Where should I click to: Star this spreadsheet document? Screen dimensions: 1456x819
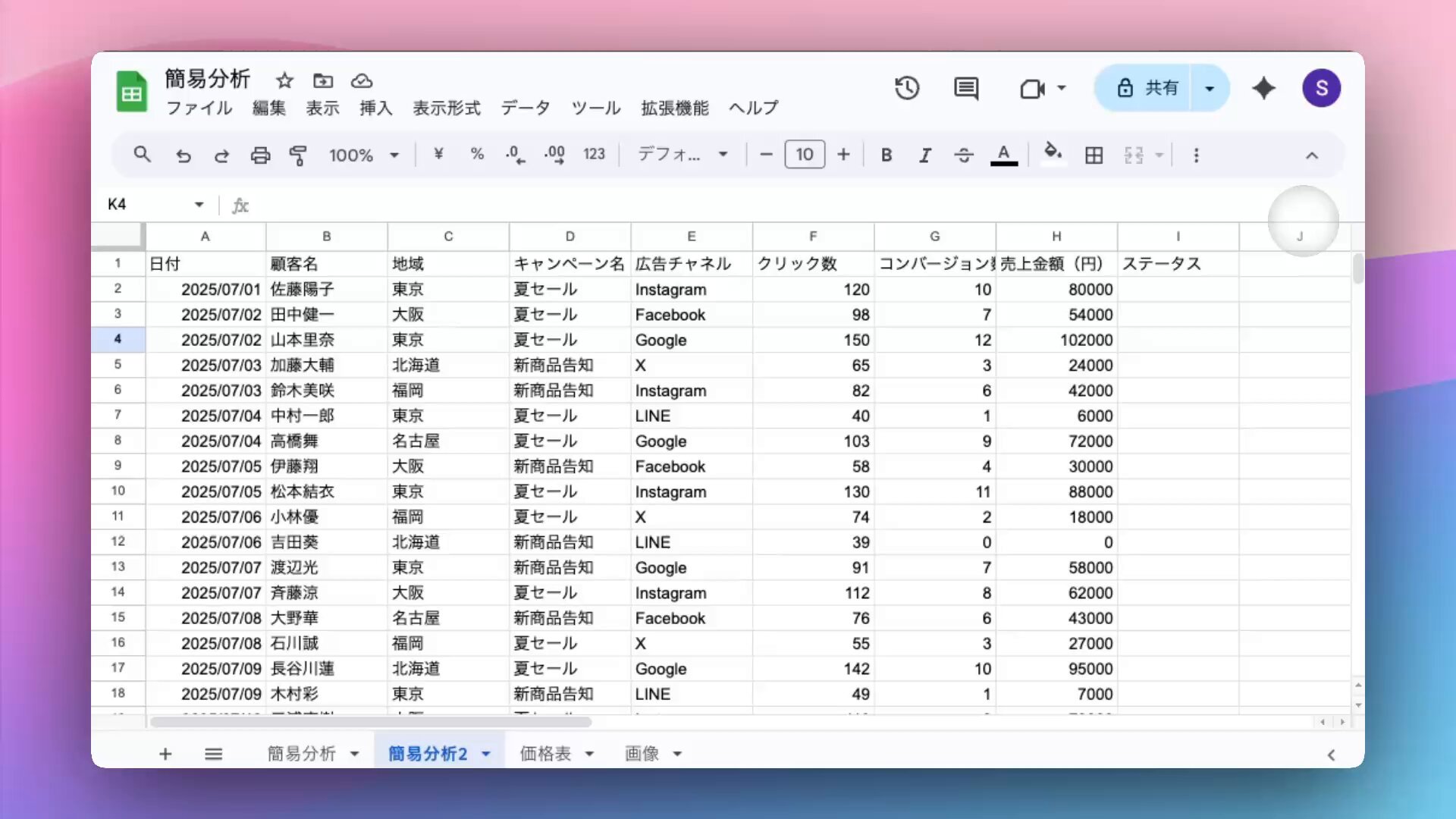284,80
